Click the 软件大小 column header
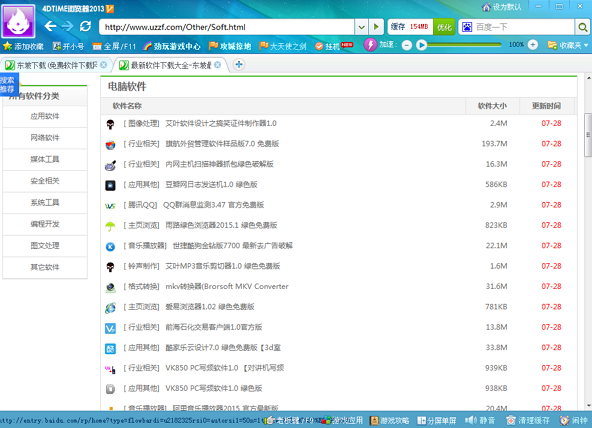The width and height of the screenshot is (592, 428). point(492,106)
